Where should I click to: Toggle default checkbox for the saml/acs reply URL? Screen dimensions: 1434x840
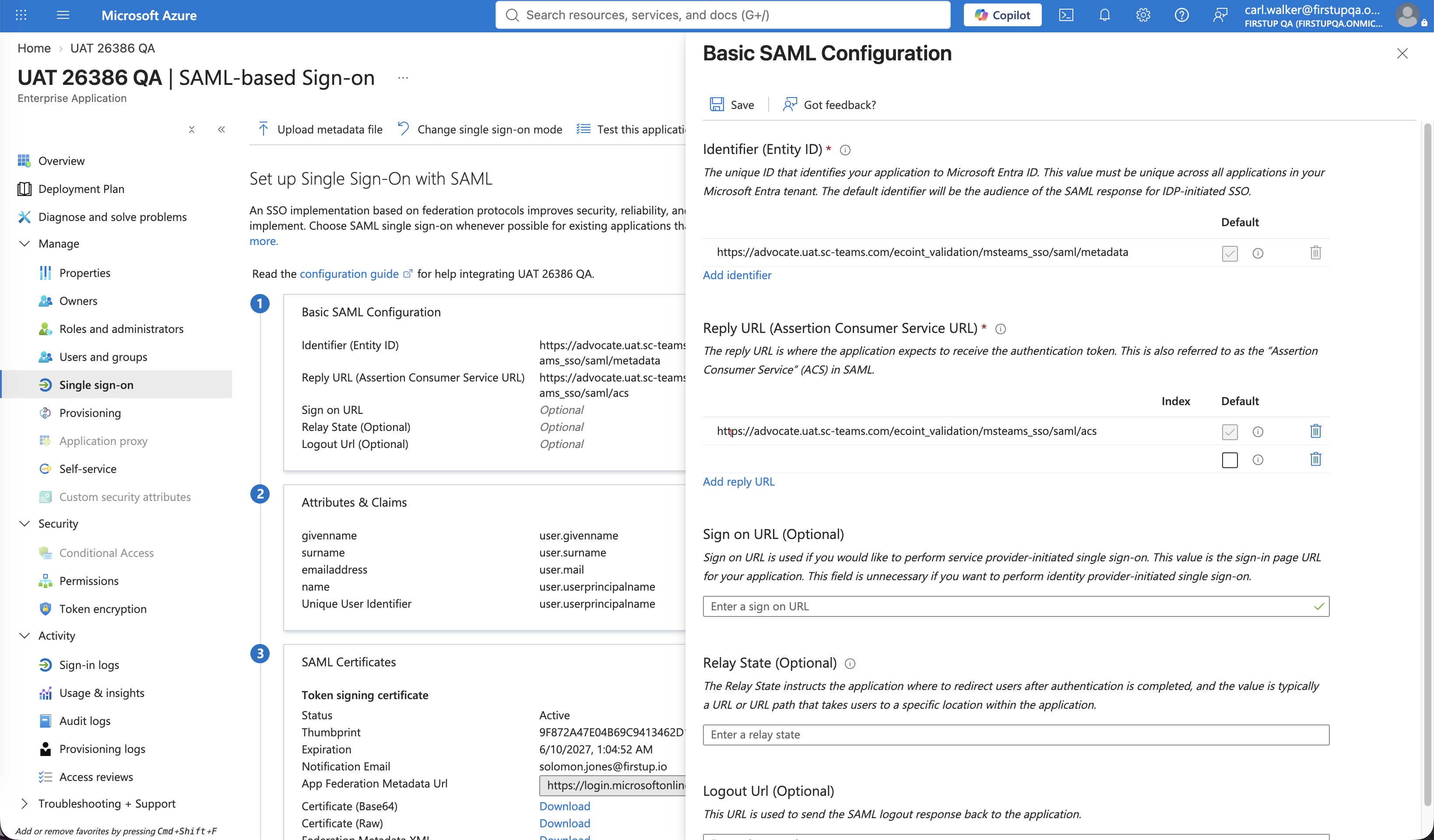coord(1230,432)
